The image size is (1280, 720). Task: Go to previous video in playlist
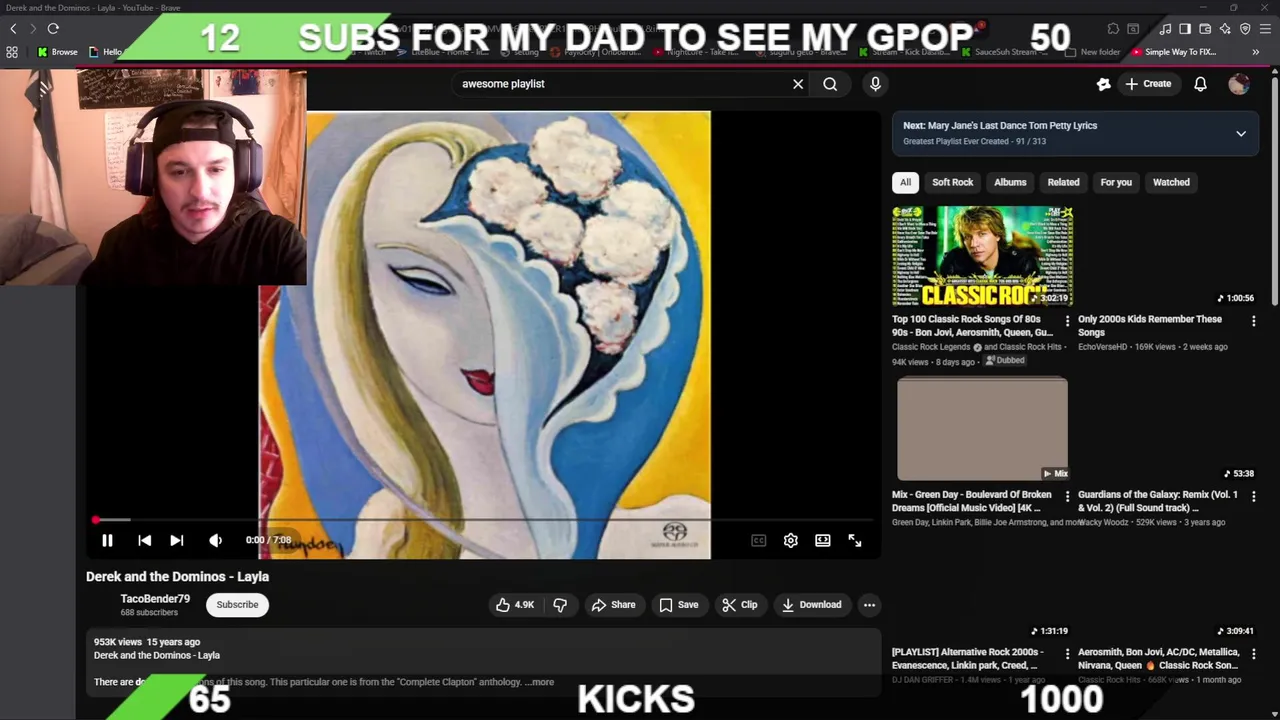click(144, 540)
